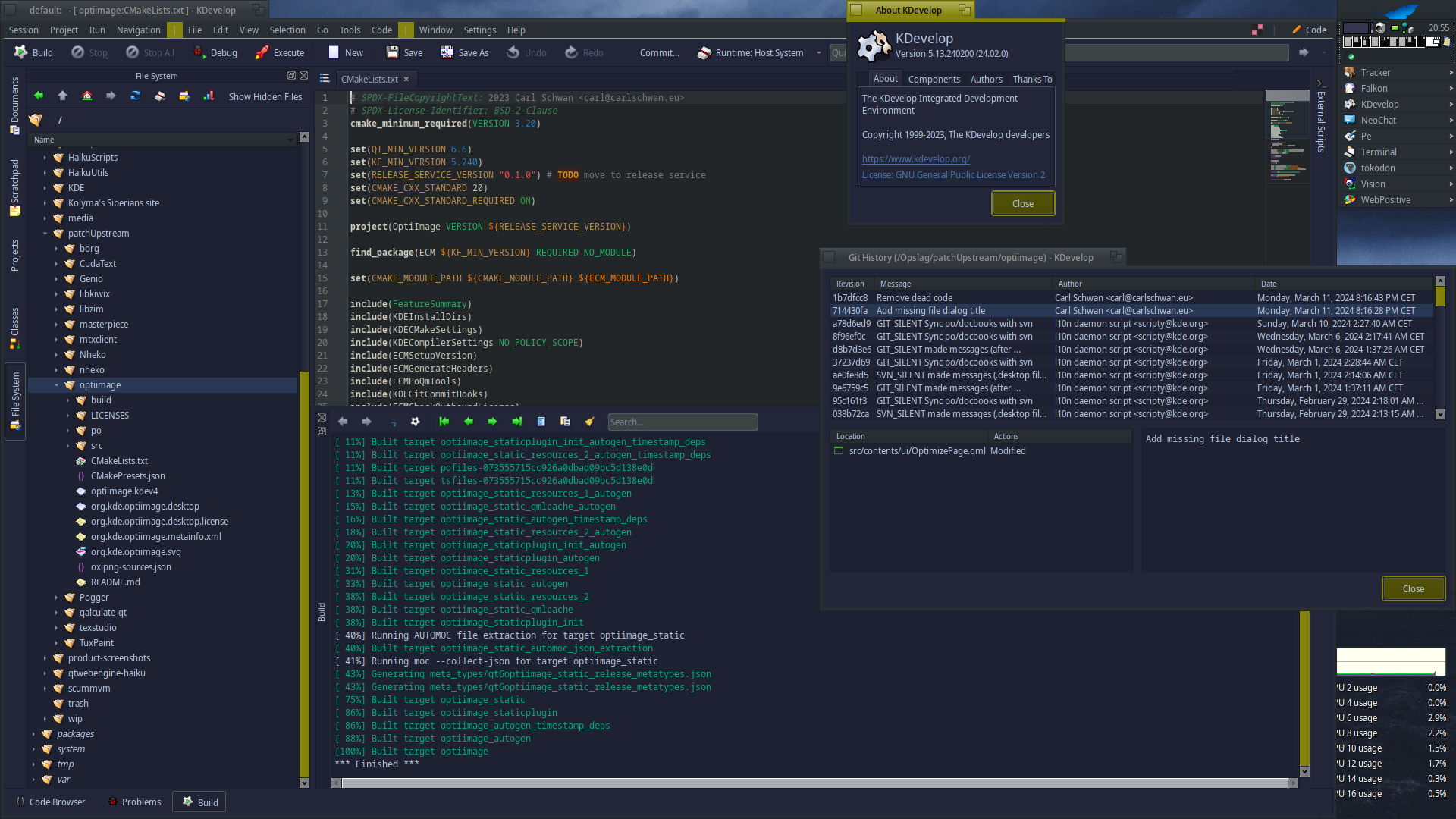Go to previous item in Build output
The width and height of the screenshot is (1456, 819).
coord(469,422)
